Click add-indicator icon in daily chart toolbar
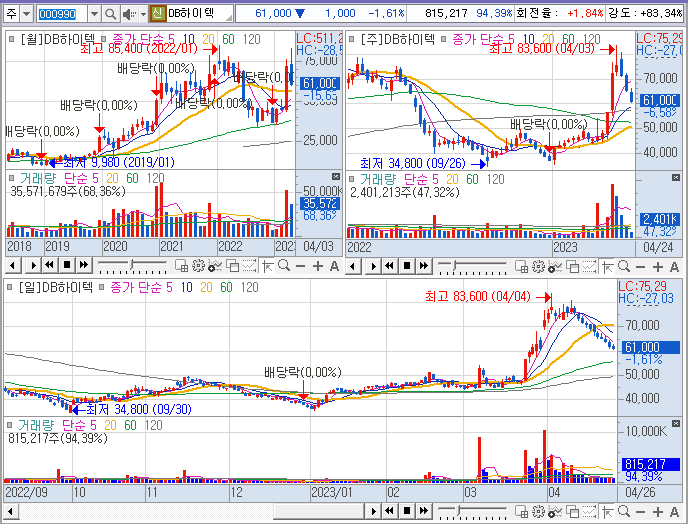Screen dimensions: 688x524 555,511
